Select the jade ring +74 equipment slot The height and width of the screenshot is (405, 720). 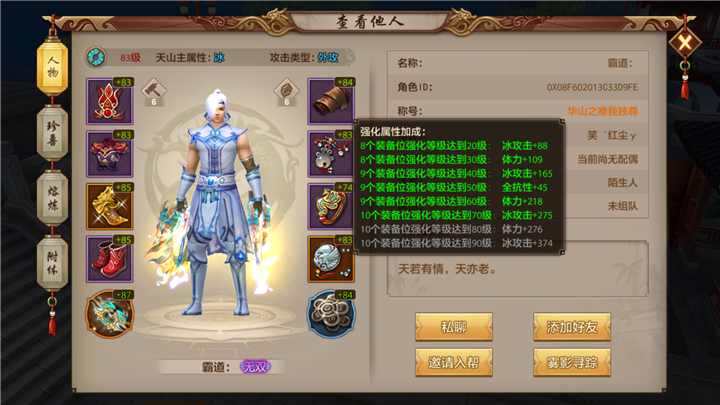coord(331,207)
